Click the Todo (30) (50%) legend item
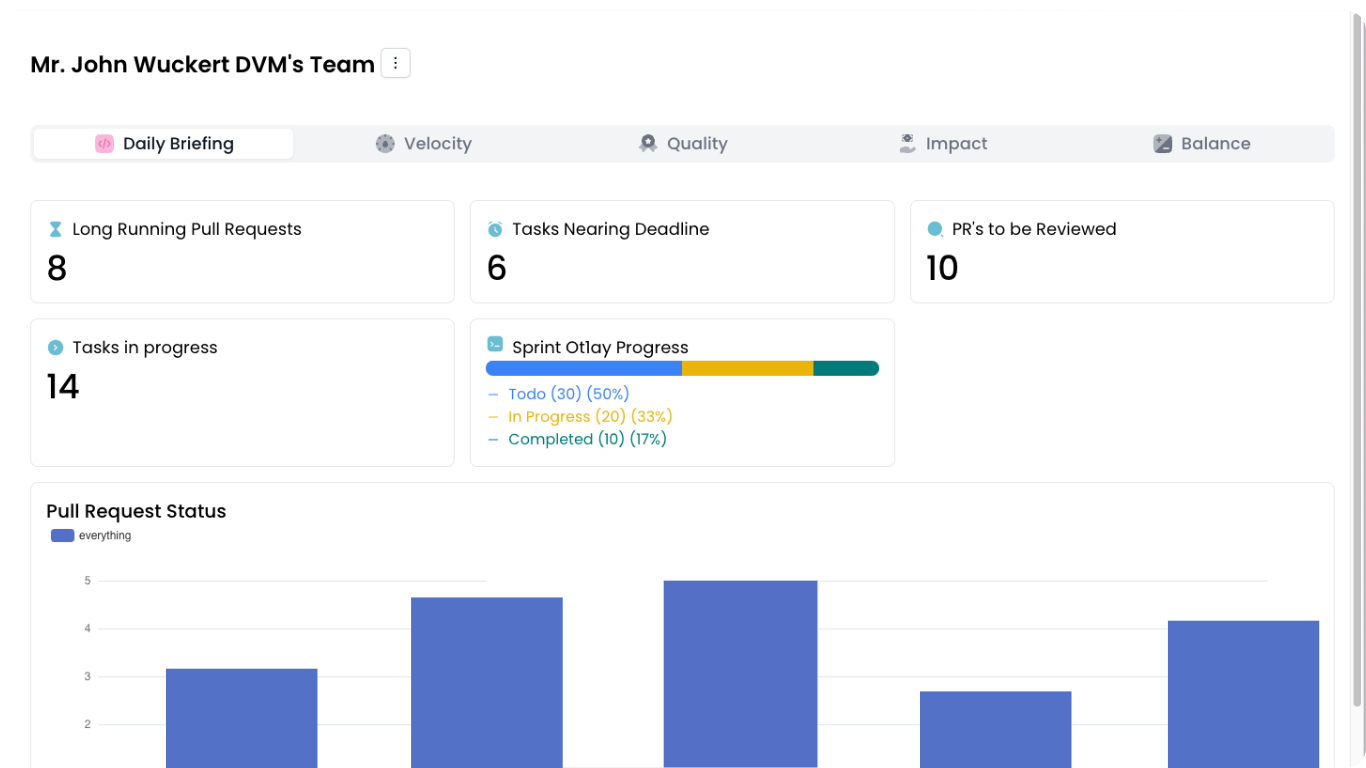This screenshot has height=768, width=1366. point(568,394)
